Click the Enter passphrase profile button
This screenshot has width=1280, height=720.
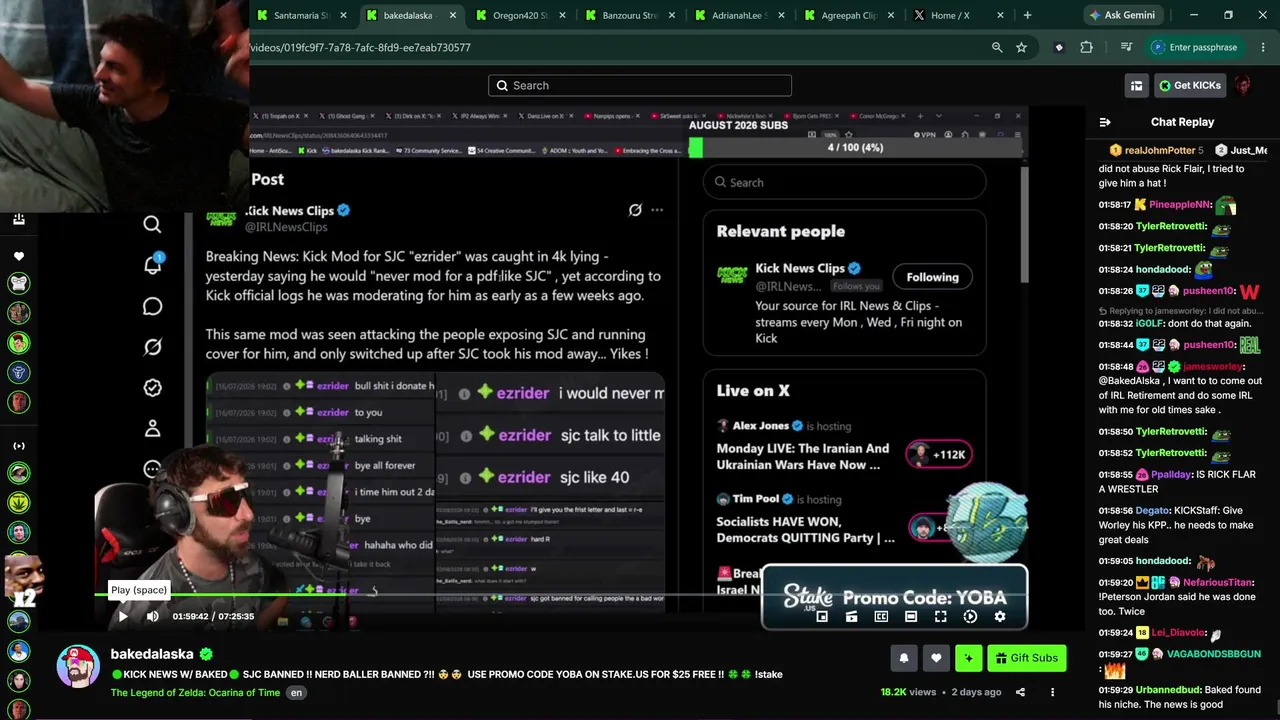click(x=1194, y=47)
